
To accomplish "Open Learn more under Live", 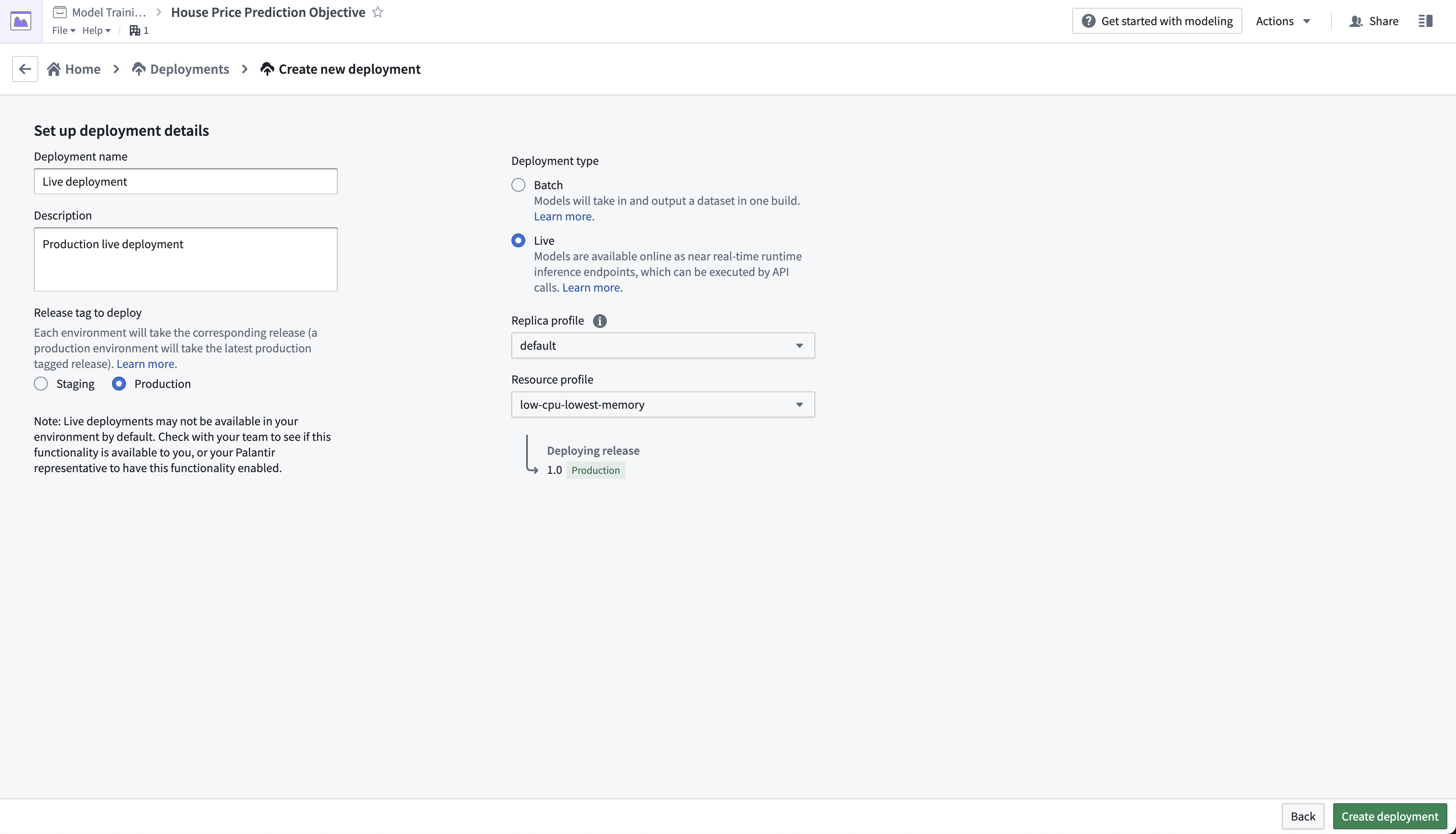I will [591, 288].
